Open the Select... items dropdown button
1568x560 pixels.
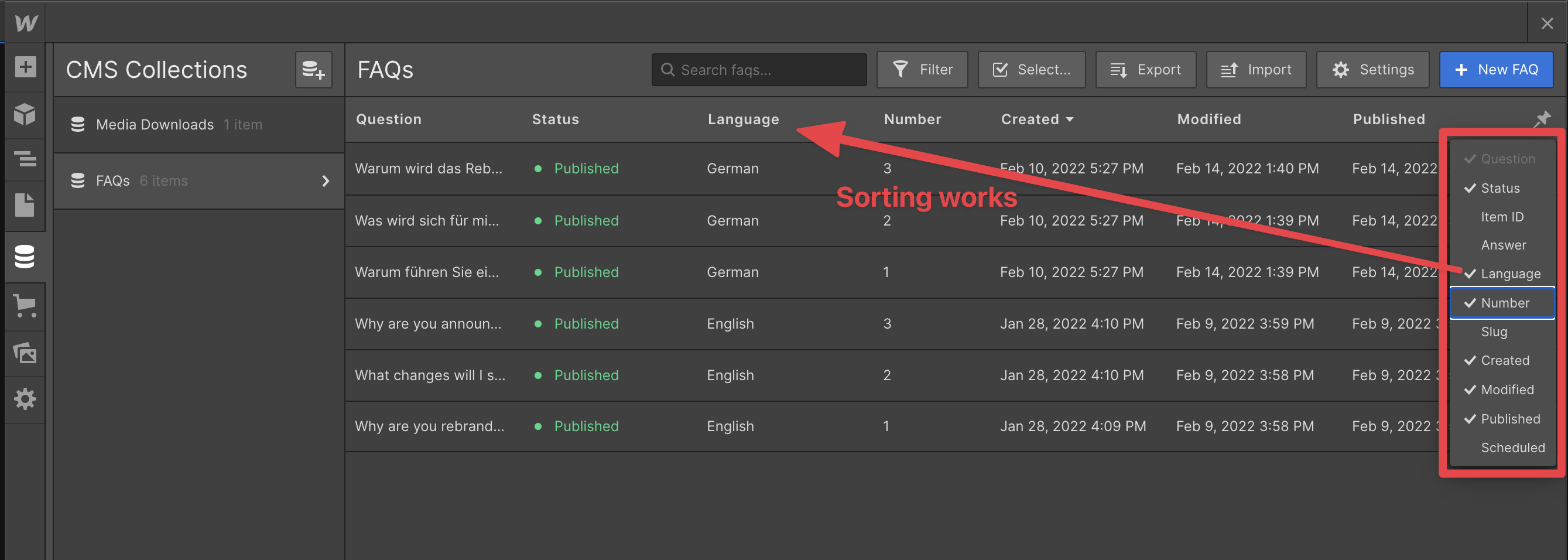coord(1031,70)
